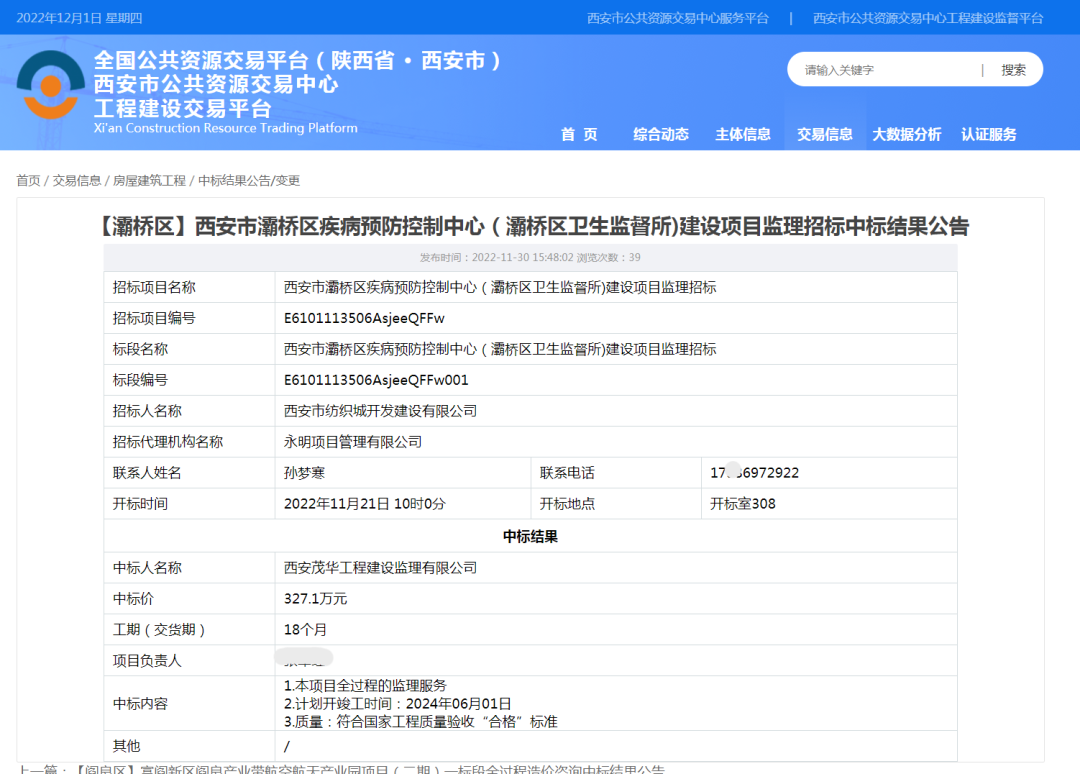Open 西安市公共资源交易中心服务平台 link in top bar
This screenshot has width=1080, height=774.
pos(678,18)
